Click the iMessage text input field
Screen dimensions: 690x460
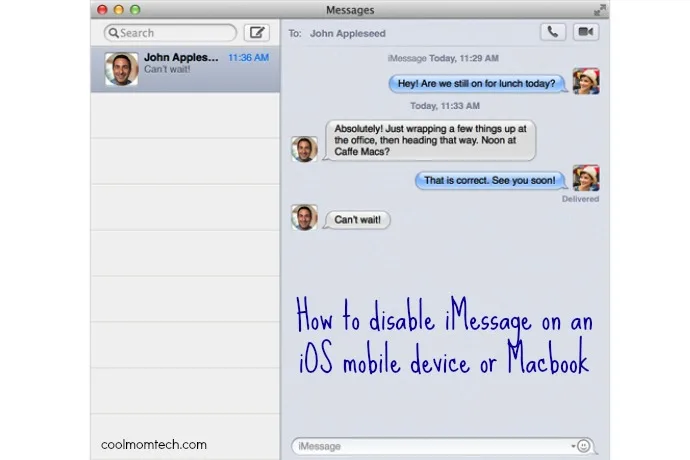click(442, 446)
